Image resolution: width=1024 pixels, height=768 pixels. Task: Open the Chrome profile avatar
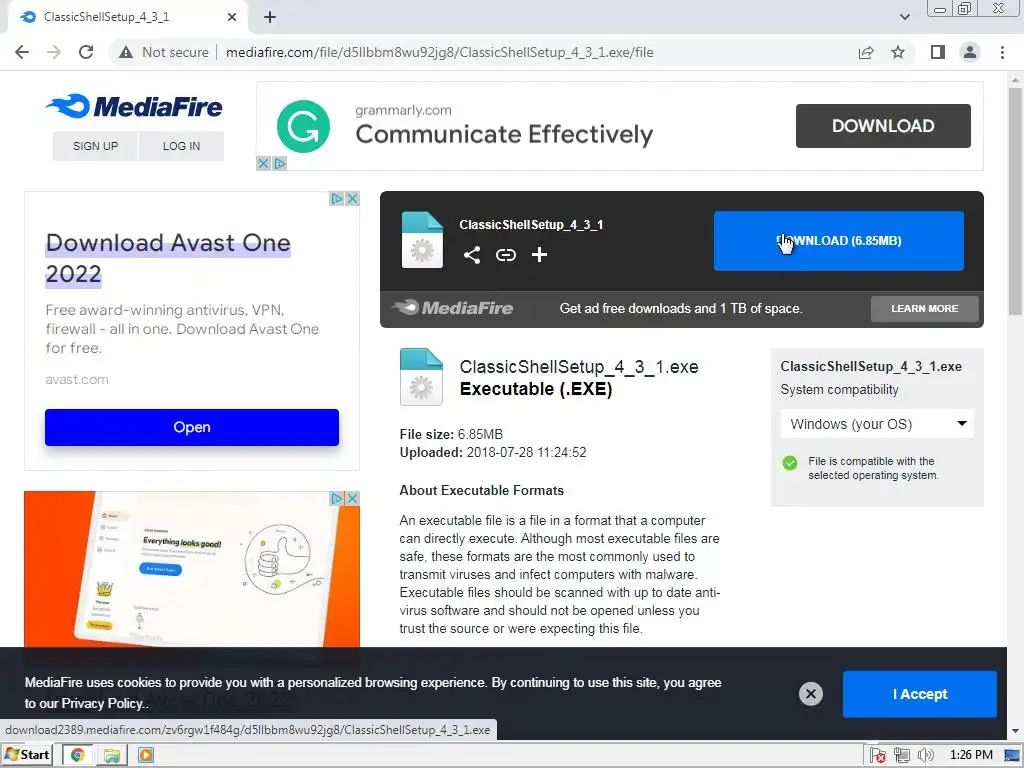[x=970, y=52]
